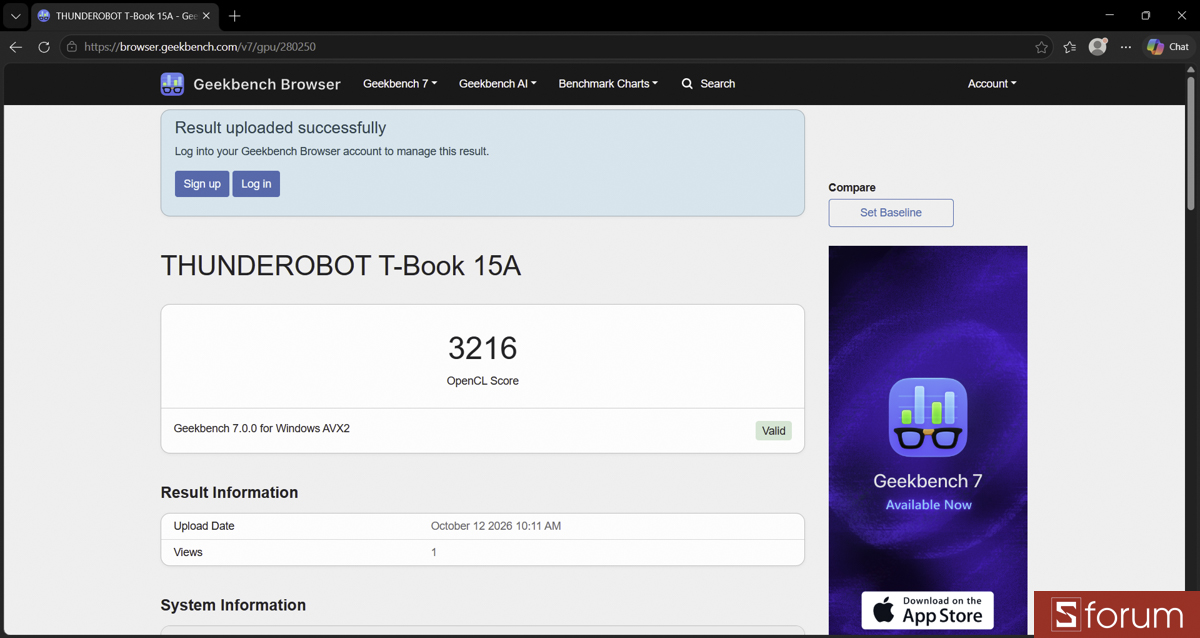The image size is (1200, 638).
Task: Click the System Information heading
Action: 233,605
